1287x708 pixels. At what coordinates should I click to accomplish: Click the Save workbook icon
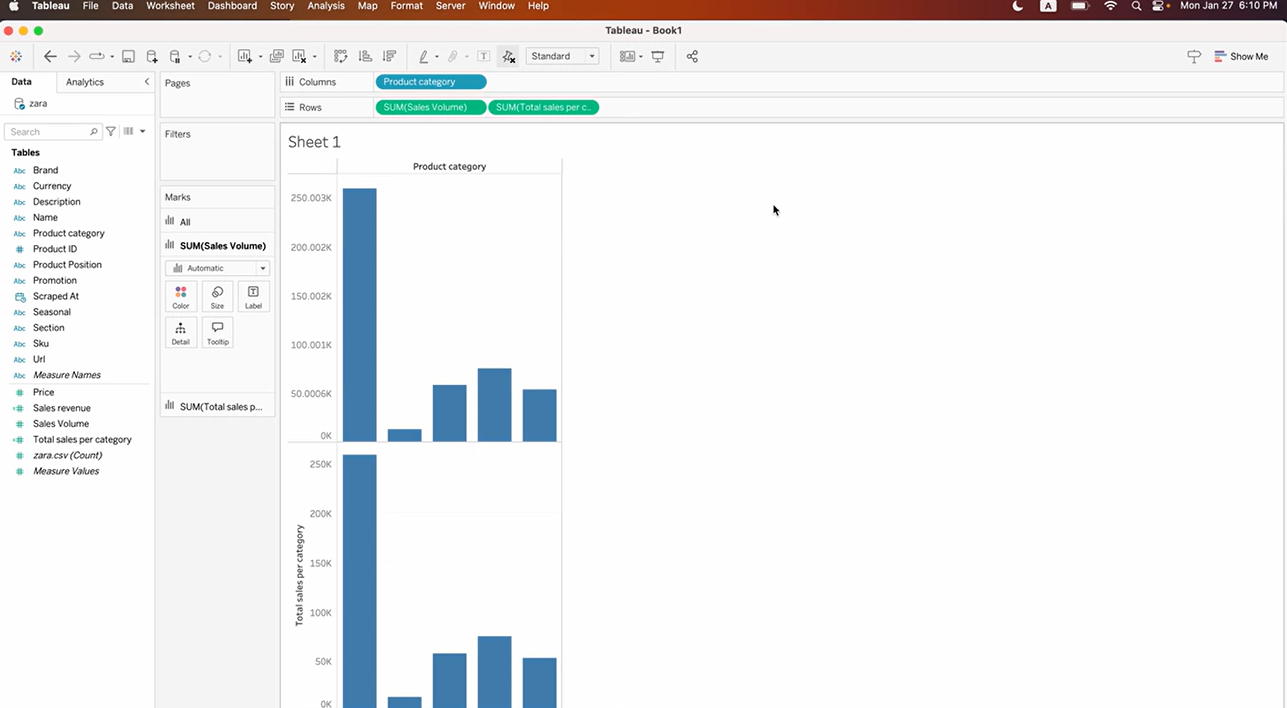click(128, 57)
